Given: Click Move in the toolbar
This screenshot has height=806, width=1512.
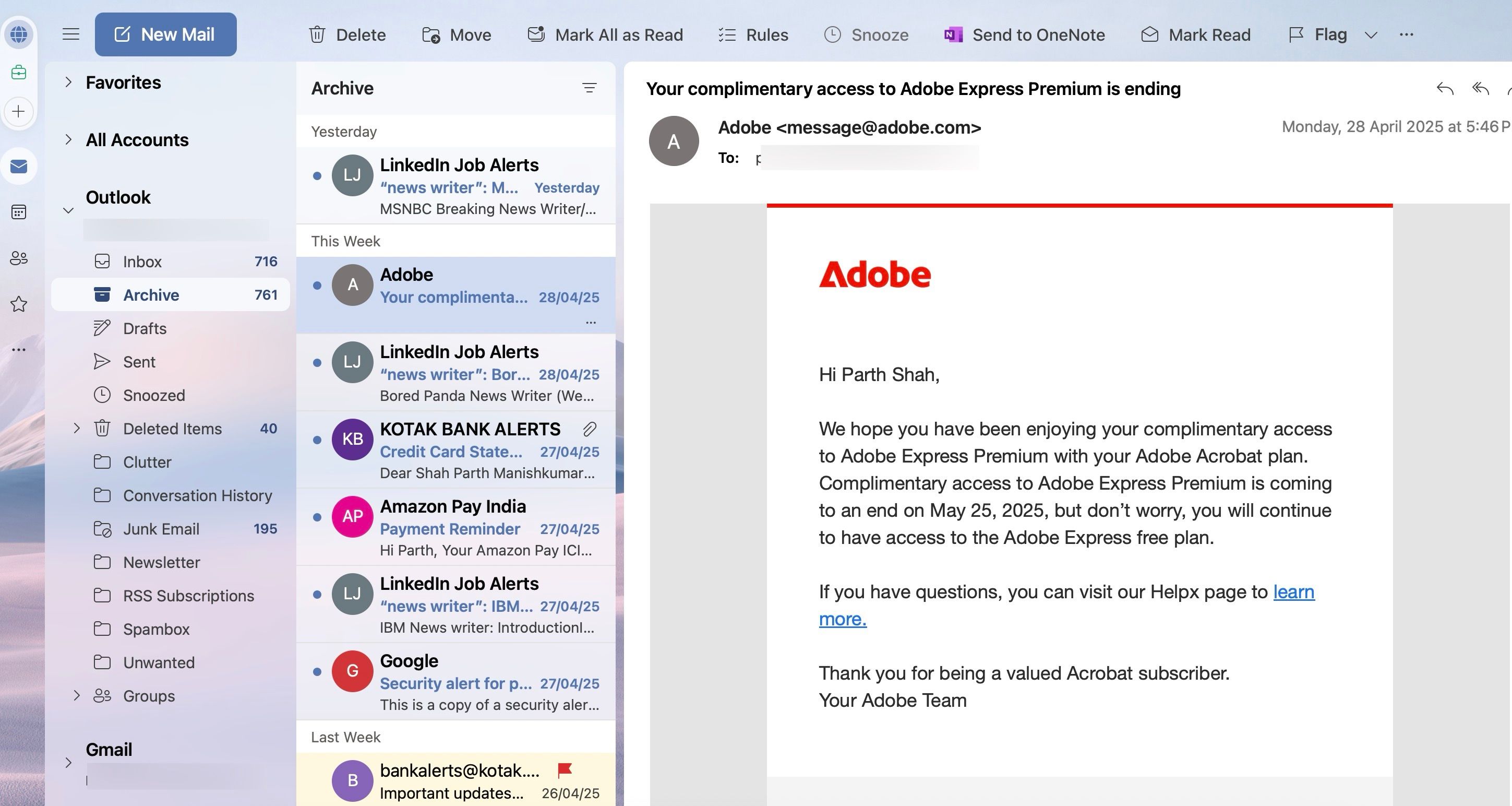Looking at the screenshot, I should point(457,34).
